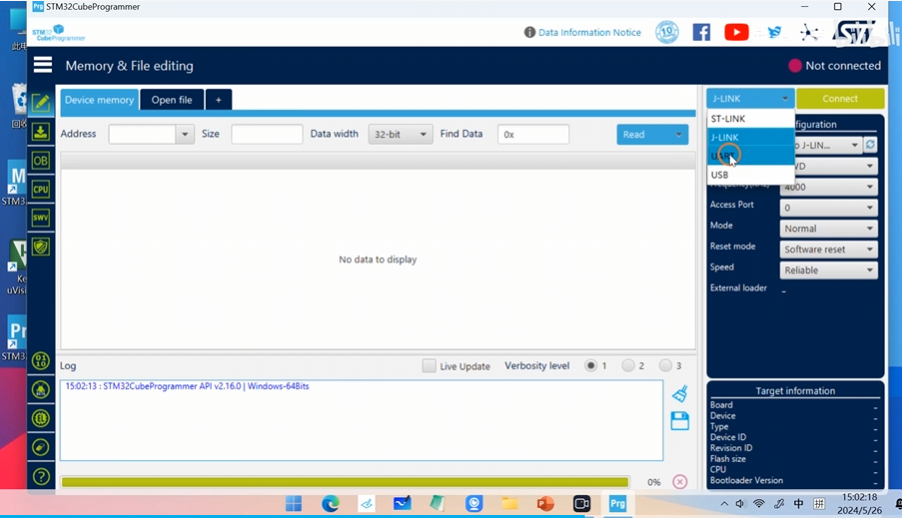This screenshot has height=519, width=902.
Task: Switch to the Device memory tab
Action: coord(99,100)
